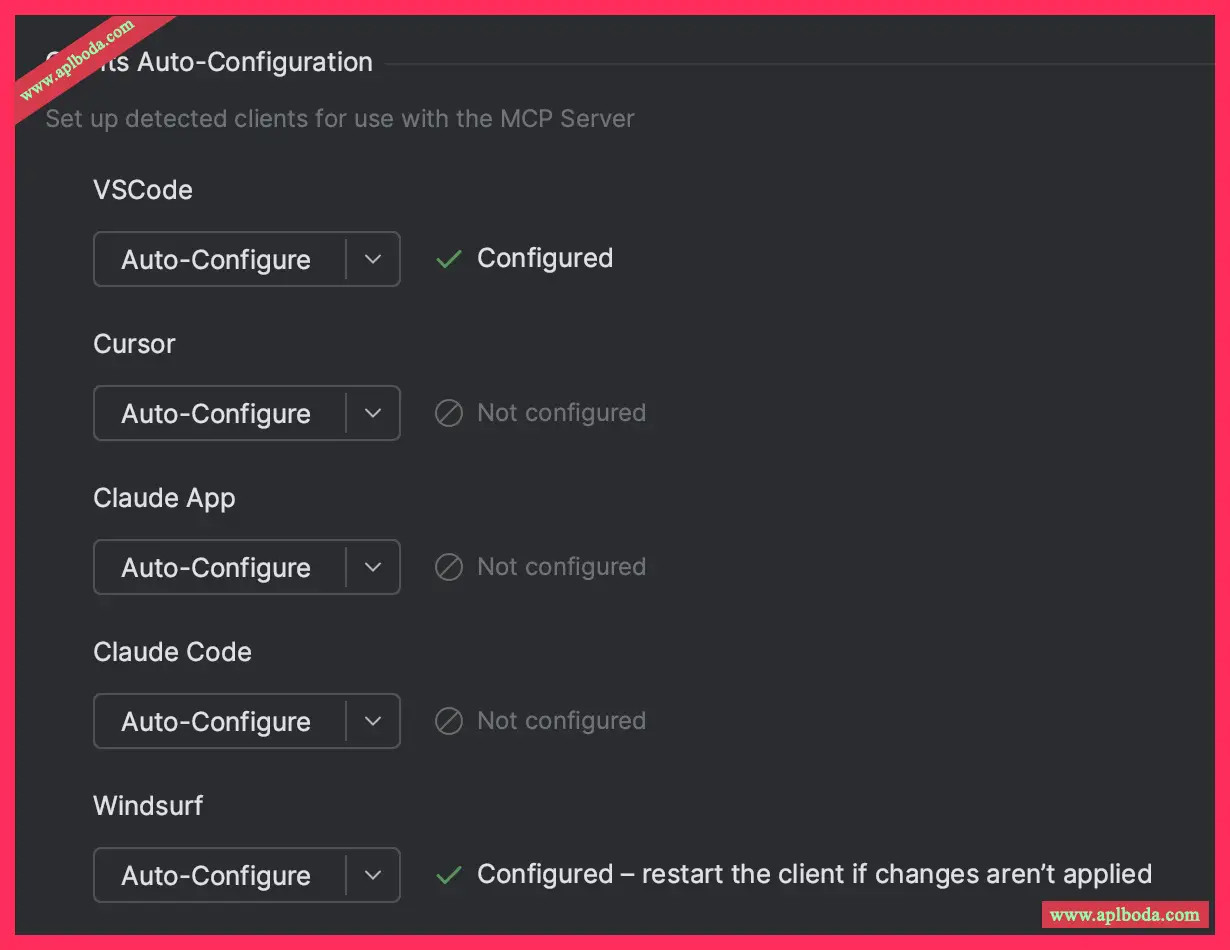Click the green checkmark in Windsurf status
The width and height of the screenshot is (1230, 950).
[x=449, y=875]
